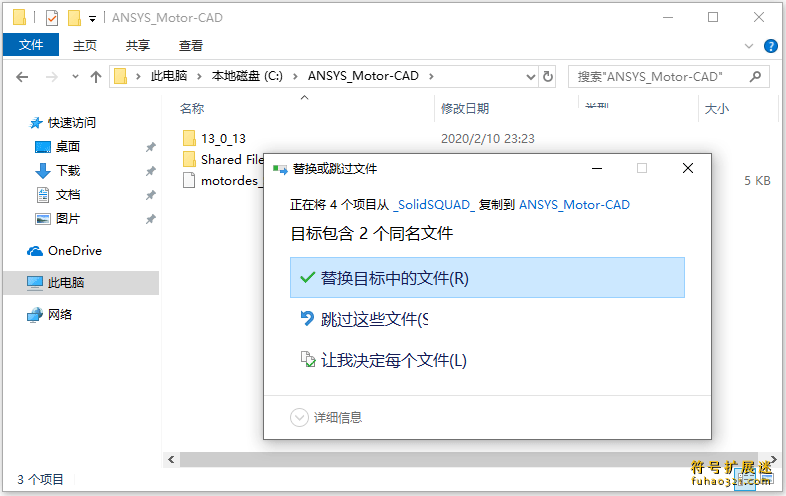Click the quick access toolbar dropdown arrow
This screenshot has width=786, height=496.
coord(92,19)
